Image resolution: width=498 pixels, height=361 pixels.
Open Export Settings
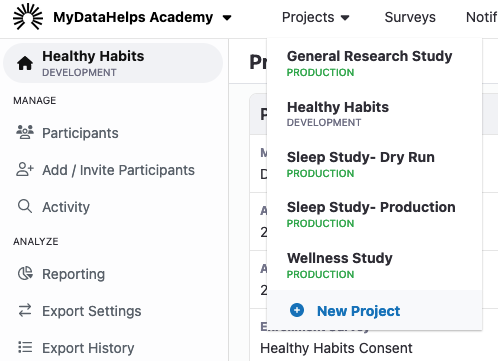92,311
